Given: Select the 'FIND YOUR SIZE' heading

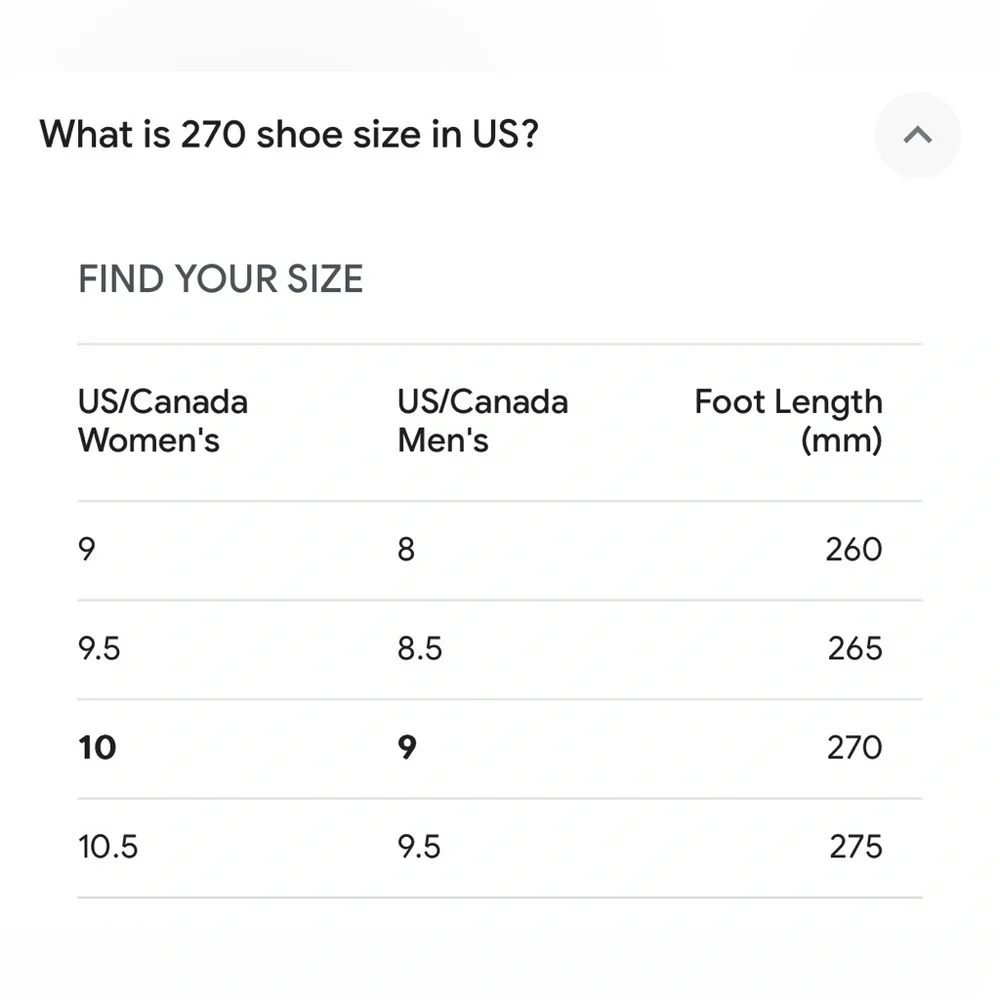Looking at the screenshot, I should (221, 279).
